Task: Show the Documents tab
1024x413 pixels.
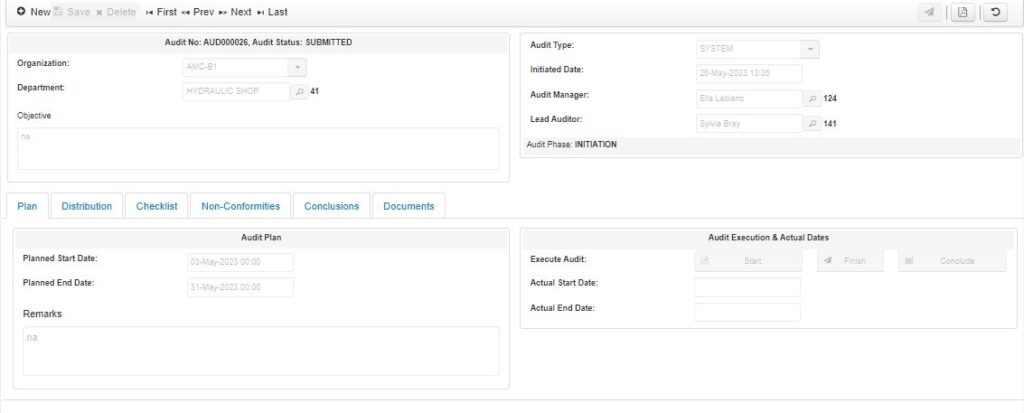Action: pyautogui.click(x=408, y=206)
